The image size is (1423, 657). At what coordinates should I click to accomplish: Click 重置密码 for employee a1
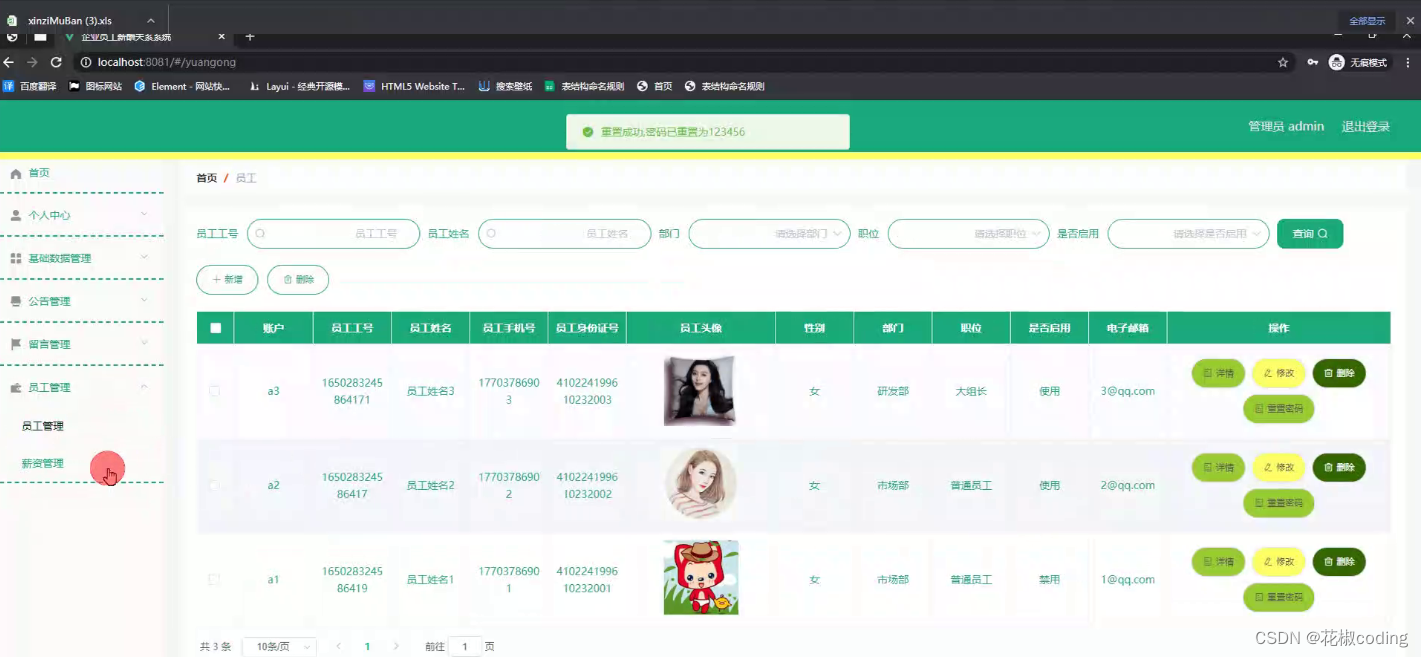point(1278,597)
